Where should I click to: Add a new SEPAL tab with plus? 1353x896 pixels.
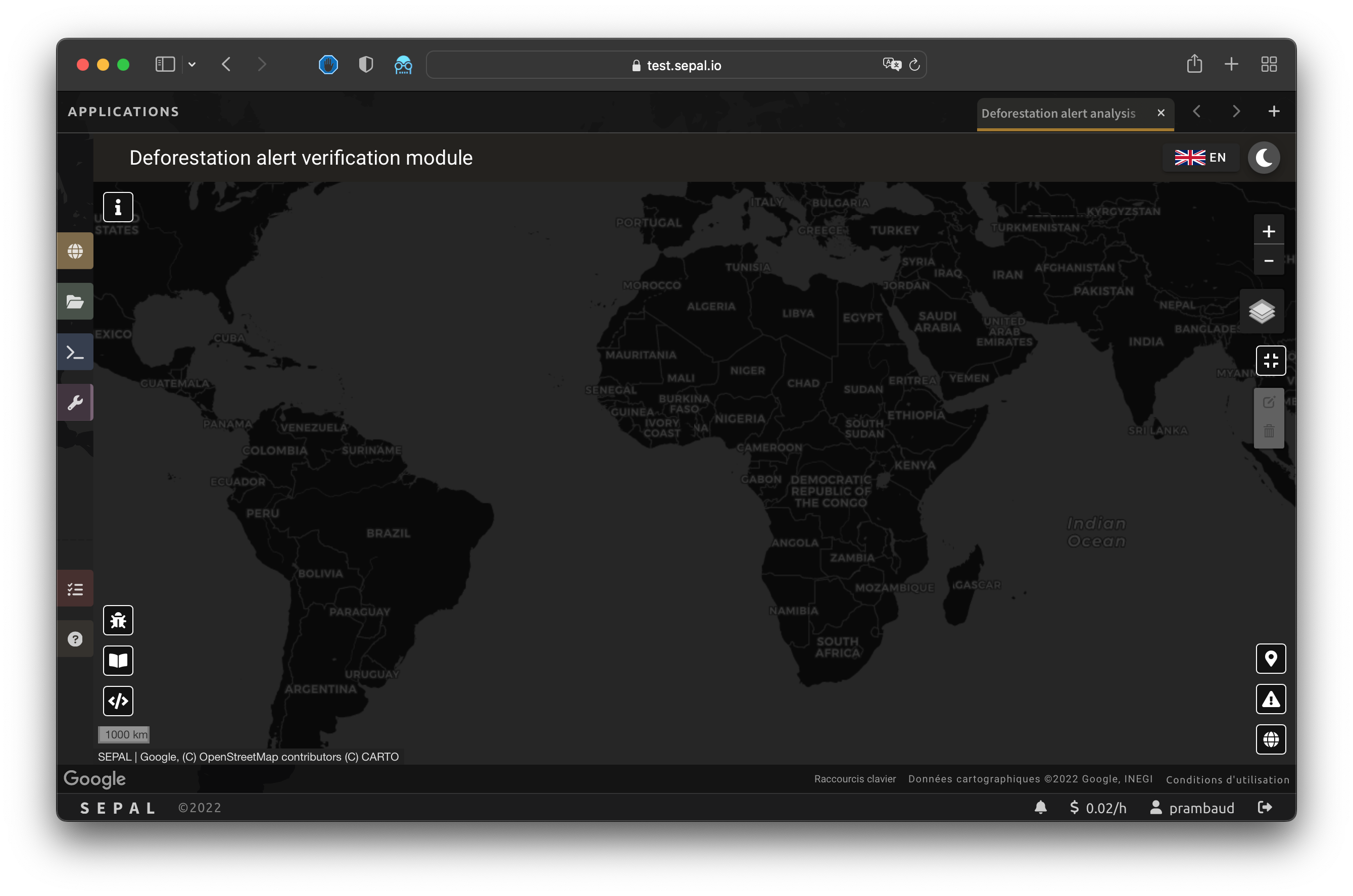(x=1274, y=112)
